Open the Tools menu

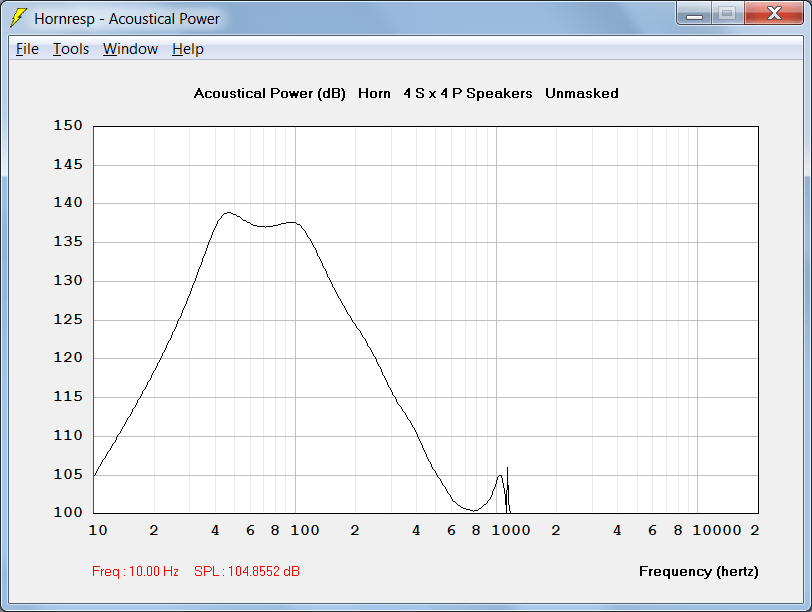coord(71,49)
